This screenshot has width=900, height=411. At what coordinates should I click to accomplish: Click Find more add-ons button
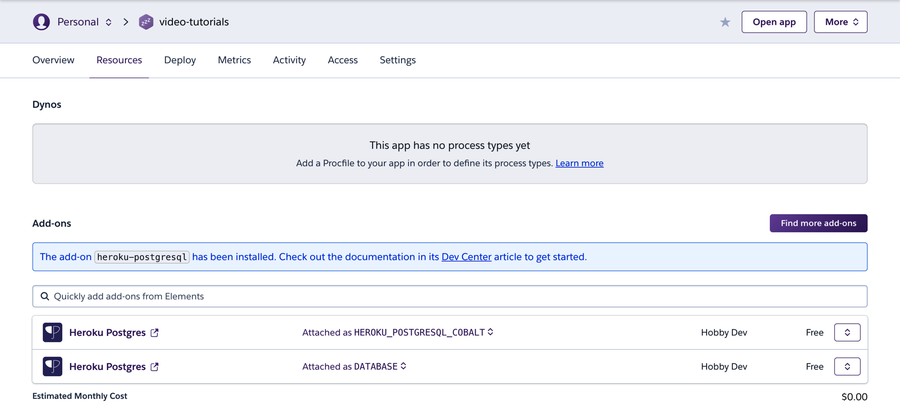point(818,223)
